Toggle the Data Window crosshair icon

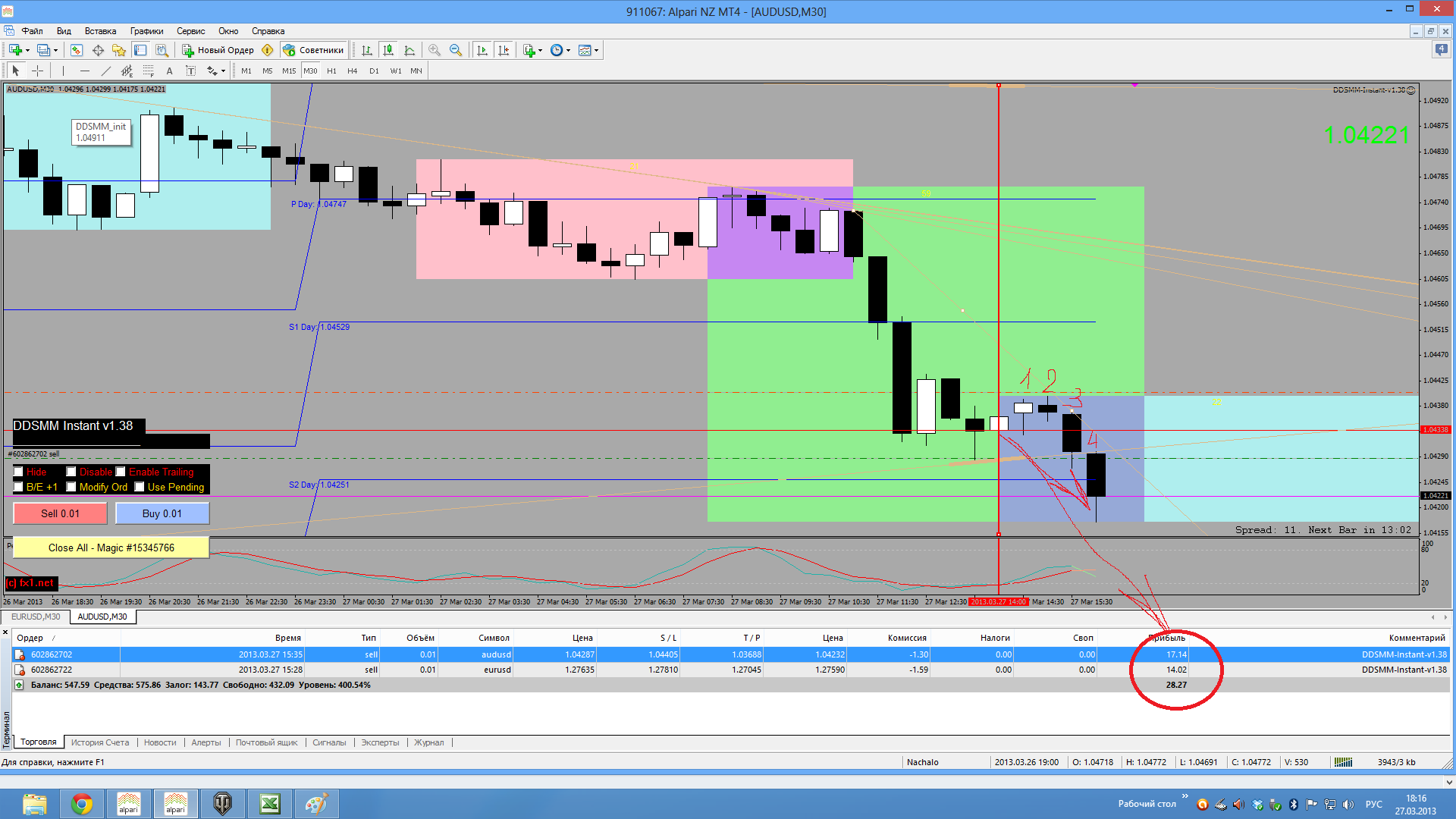(x=98, y=50)
